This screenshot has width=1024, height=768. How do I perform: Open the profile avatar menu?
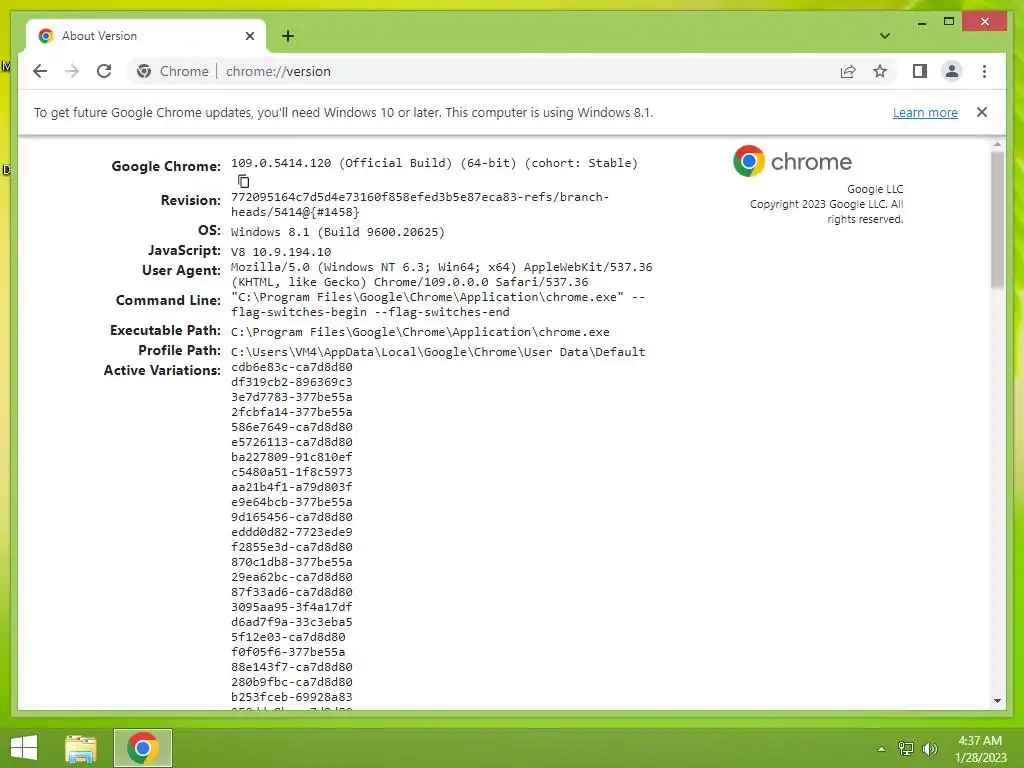pyautogui.click(x=952, y=71)
